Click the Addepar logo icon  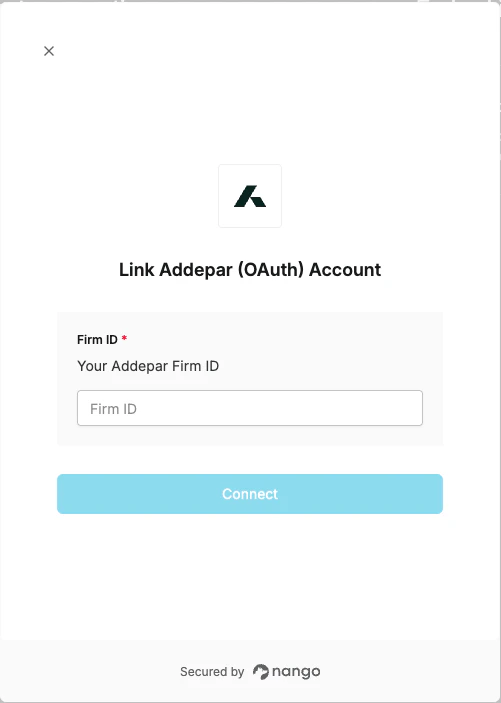coord(250,196)
